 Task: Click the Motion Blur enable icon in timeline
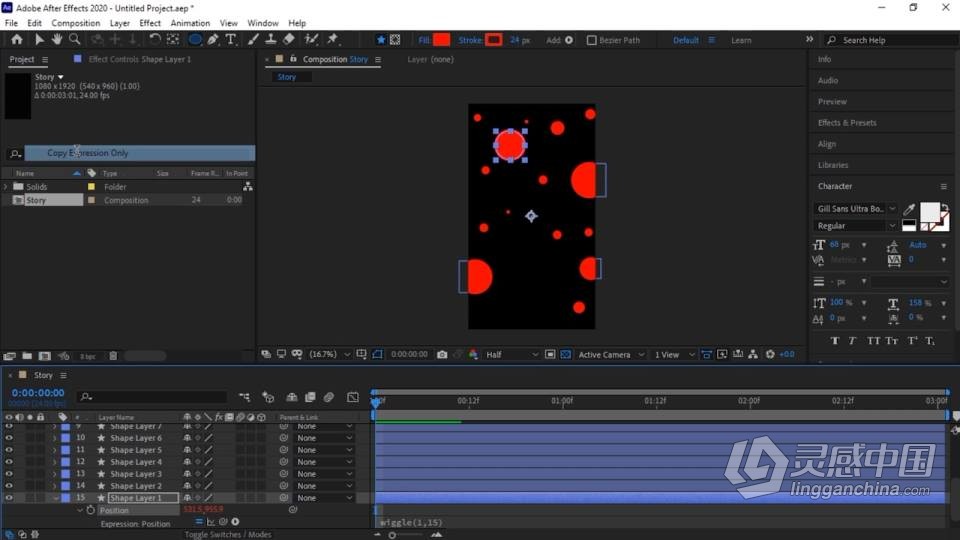pos(329,397)
